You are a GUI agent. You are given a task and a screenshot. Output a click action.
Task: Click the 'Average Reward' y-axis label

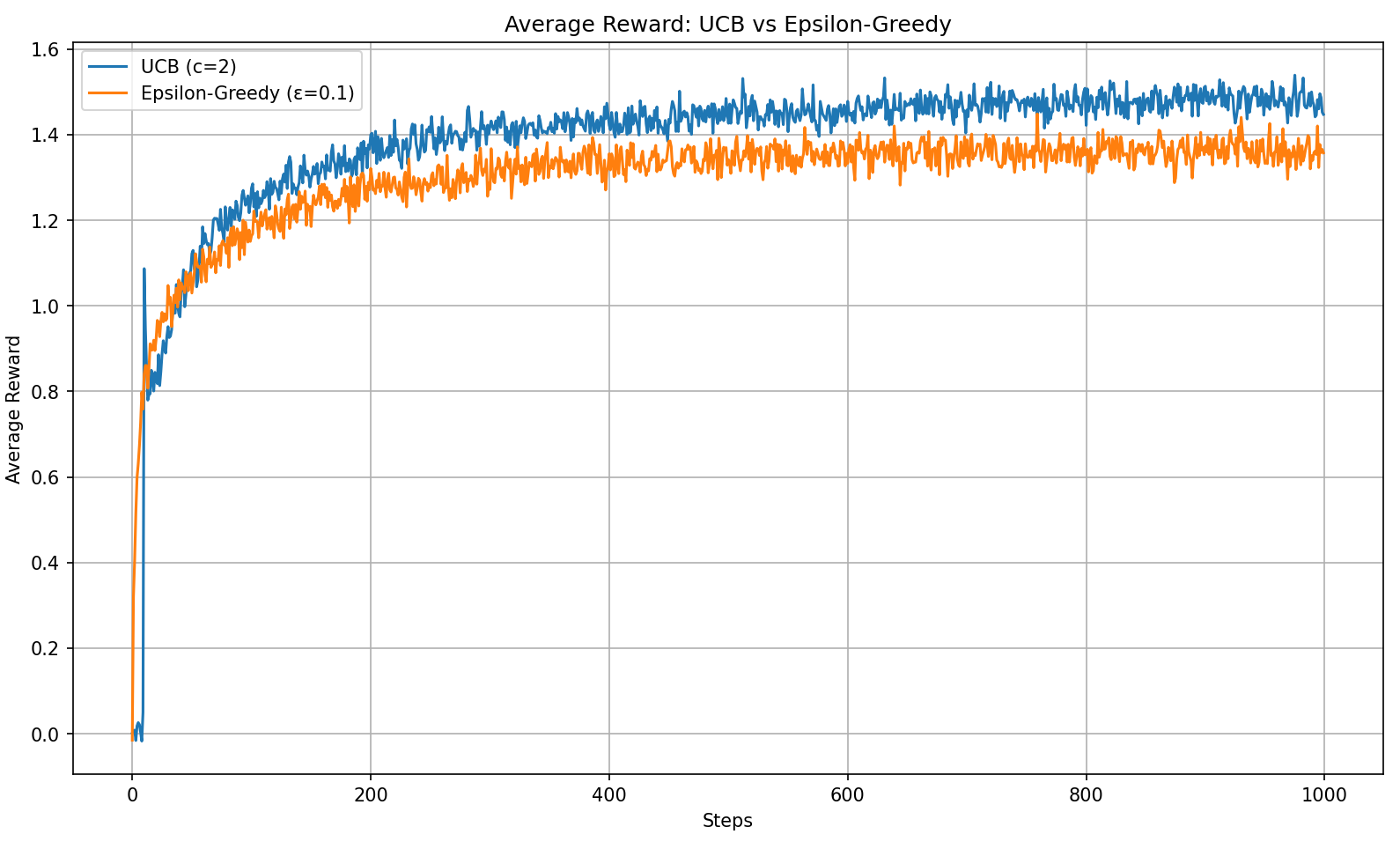[14, 410]
